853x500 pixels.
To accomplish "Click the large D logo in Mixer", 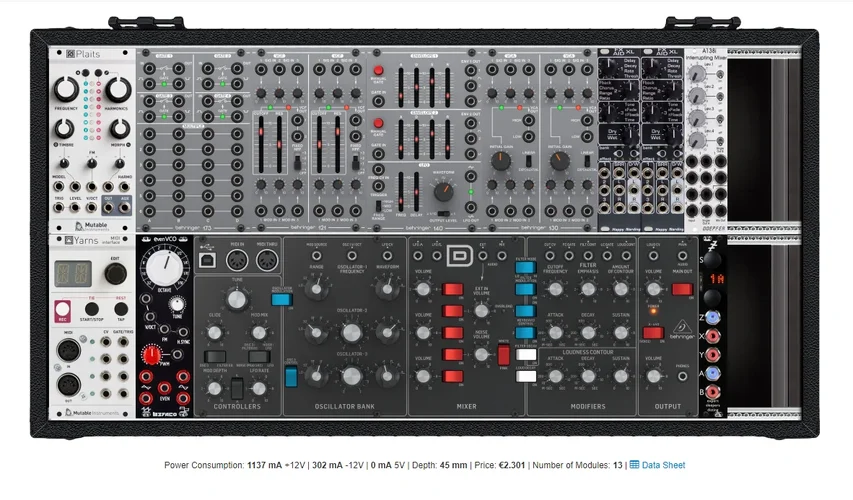I will tap(460, 256).
